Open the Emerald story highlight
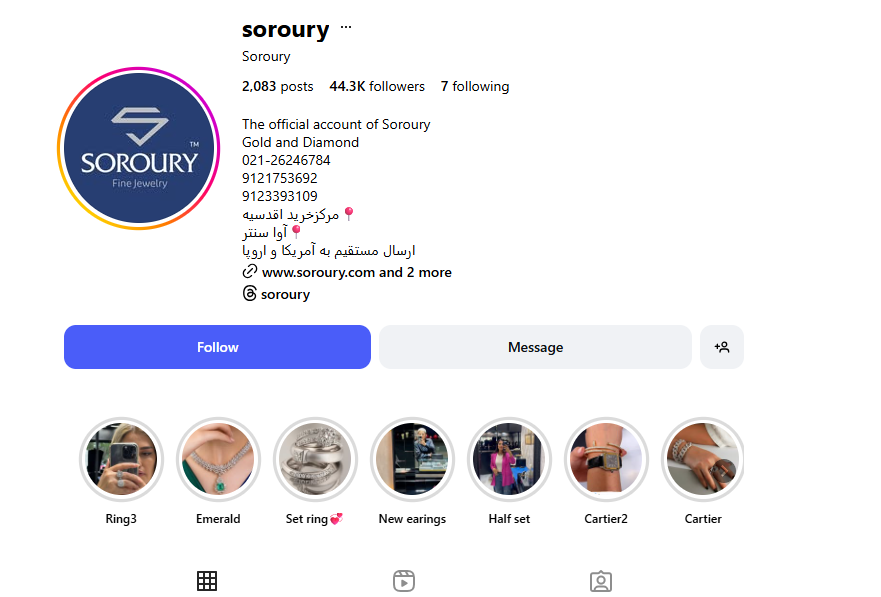Viewport: 881px width, 597px height. point(218,459)
